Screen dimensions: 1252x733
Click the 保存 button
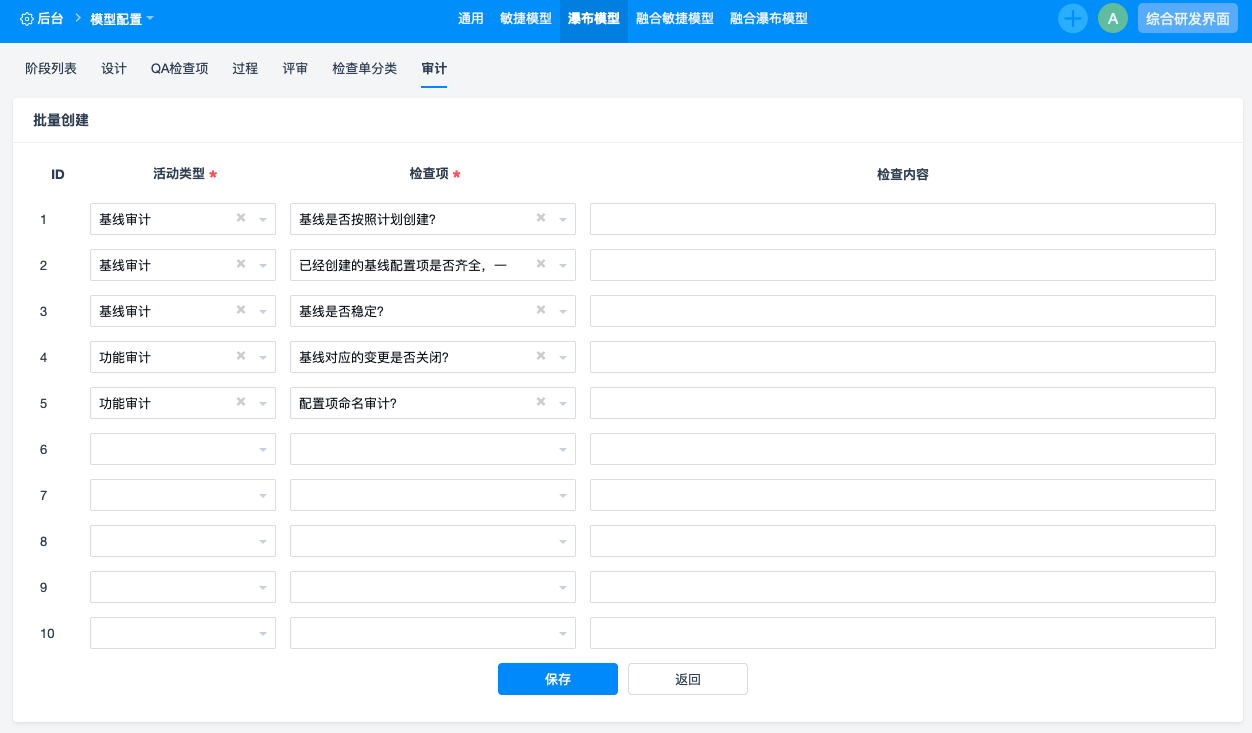click(557, 679)
